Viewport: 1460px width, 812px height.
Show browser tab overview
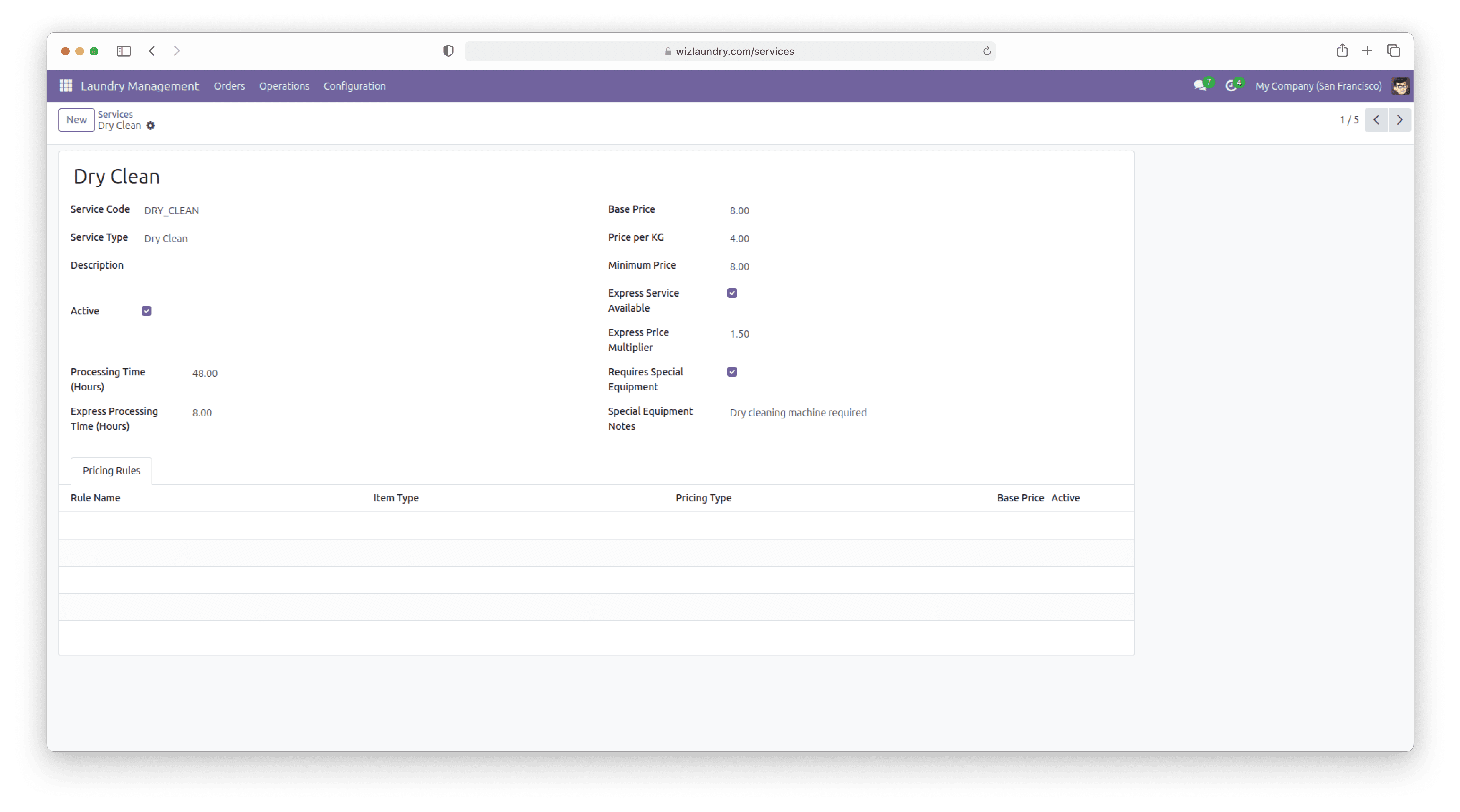pyautogui.click(x=1394, y=51)
